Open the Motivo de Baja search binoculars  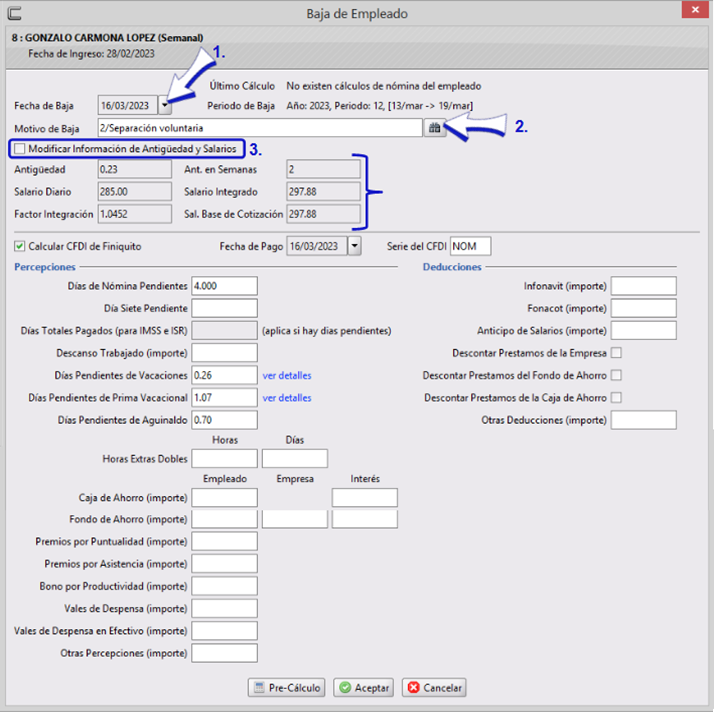434,128
